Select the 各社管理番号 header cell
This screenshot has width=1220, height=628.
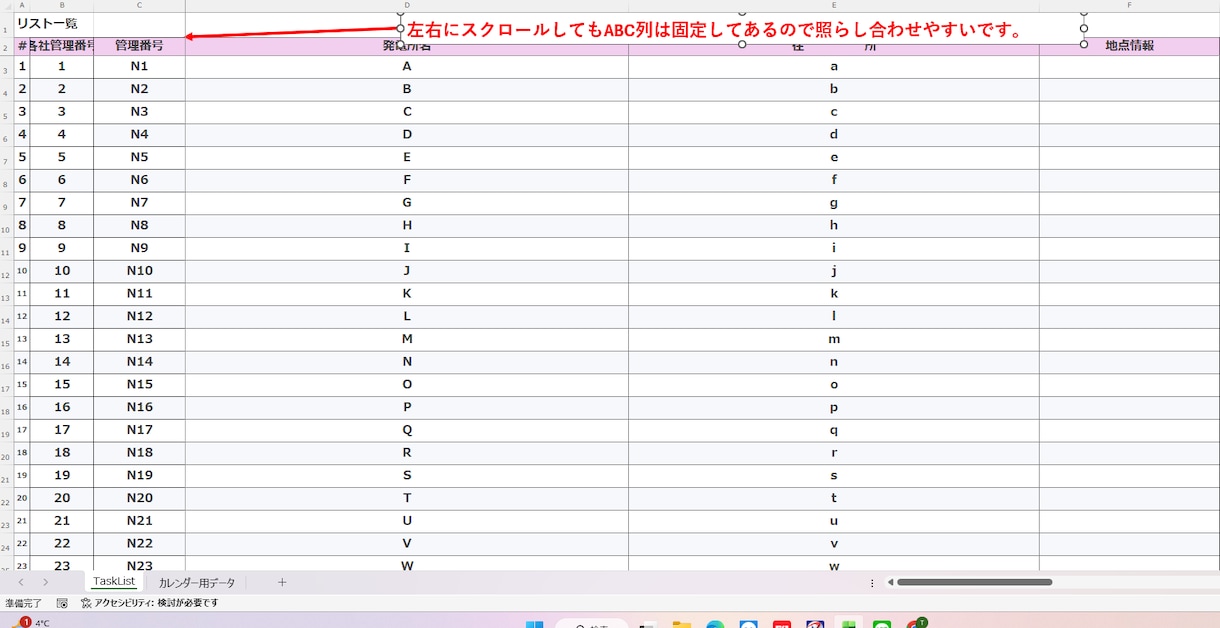pos(62,46)
